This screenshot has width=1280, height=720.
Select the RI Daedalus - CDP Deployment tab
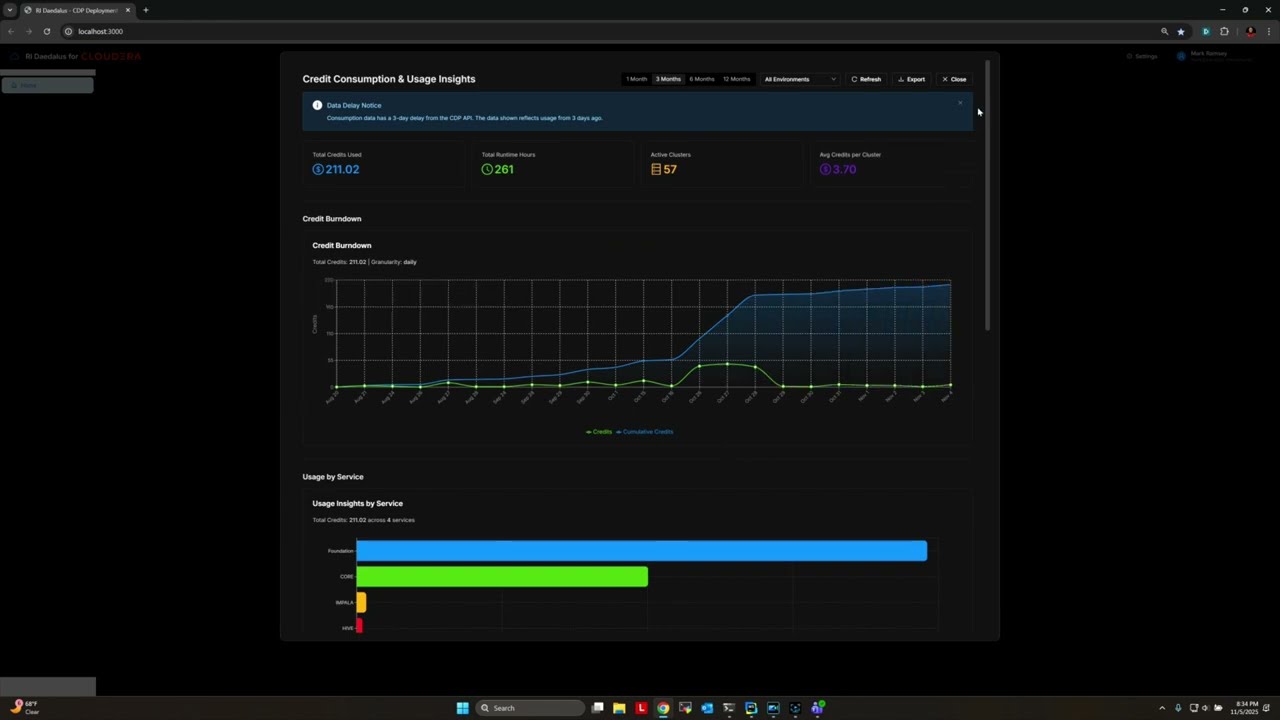click(x=76, y=10)
